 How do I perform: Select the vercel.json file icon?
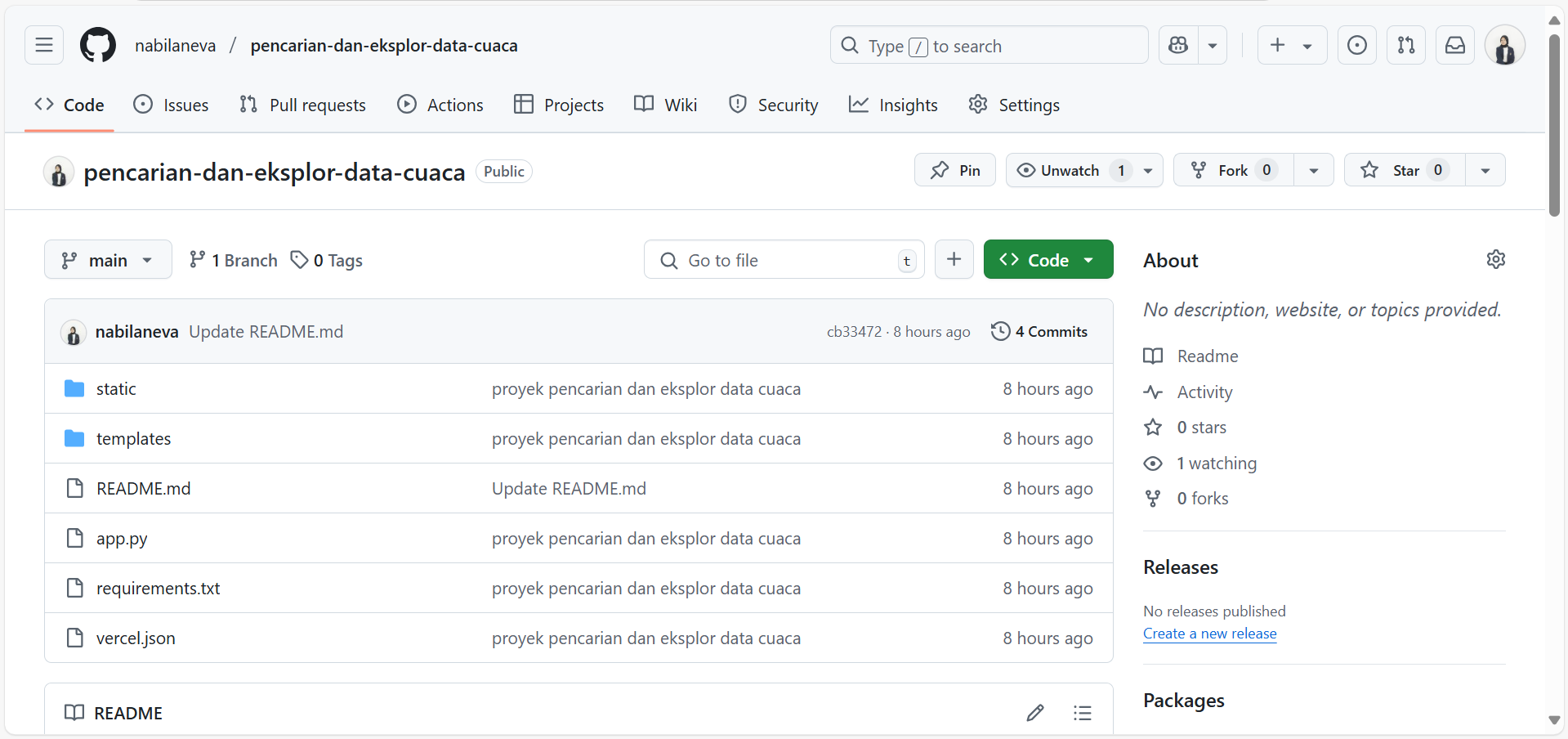pos(74,638)
